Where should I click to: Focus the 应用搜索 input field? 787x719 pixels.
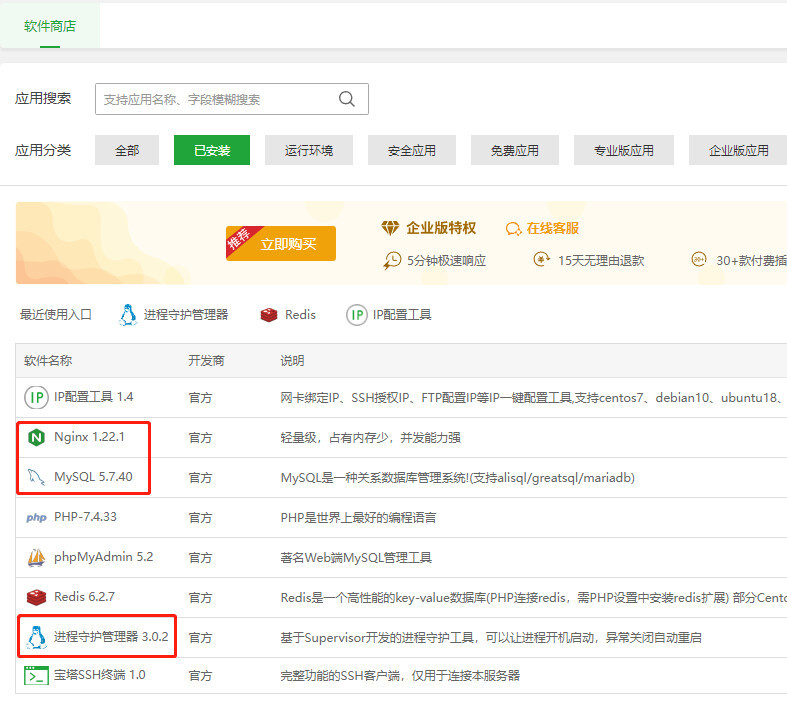232,99
